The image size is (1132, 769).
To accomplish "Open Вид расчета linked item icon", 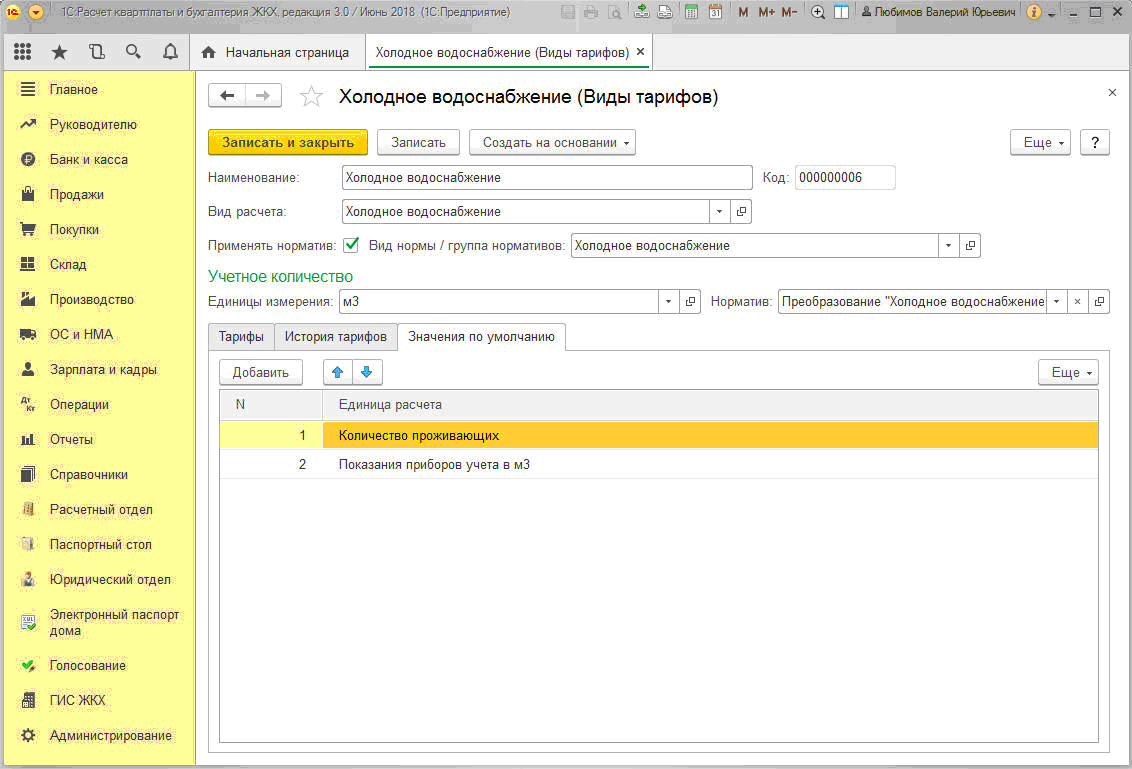I will coord(741,212).
